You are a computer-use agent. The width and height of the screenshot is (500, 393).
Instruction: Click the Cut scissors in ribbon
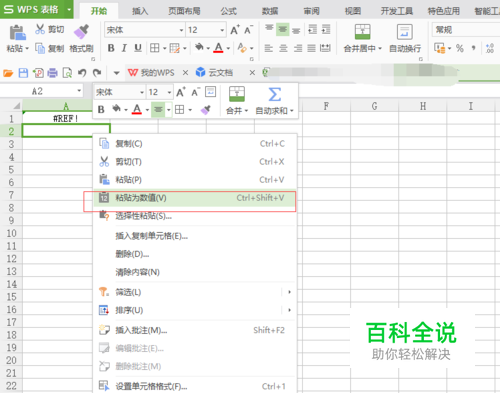pyautogui.click(x=40, y=29)
